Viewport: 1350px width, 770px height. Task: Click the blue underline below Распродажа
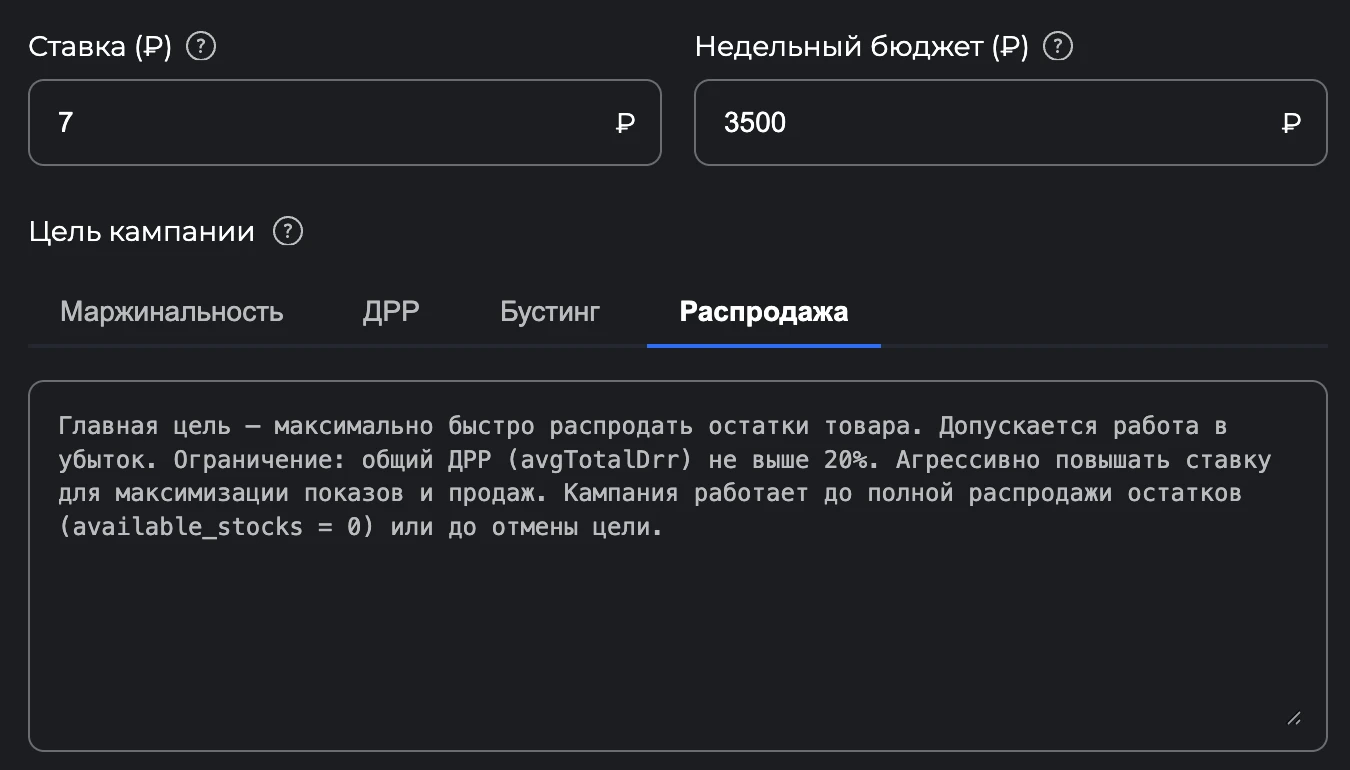[763, 345]
